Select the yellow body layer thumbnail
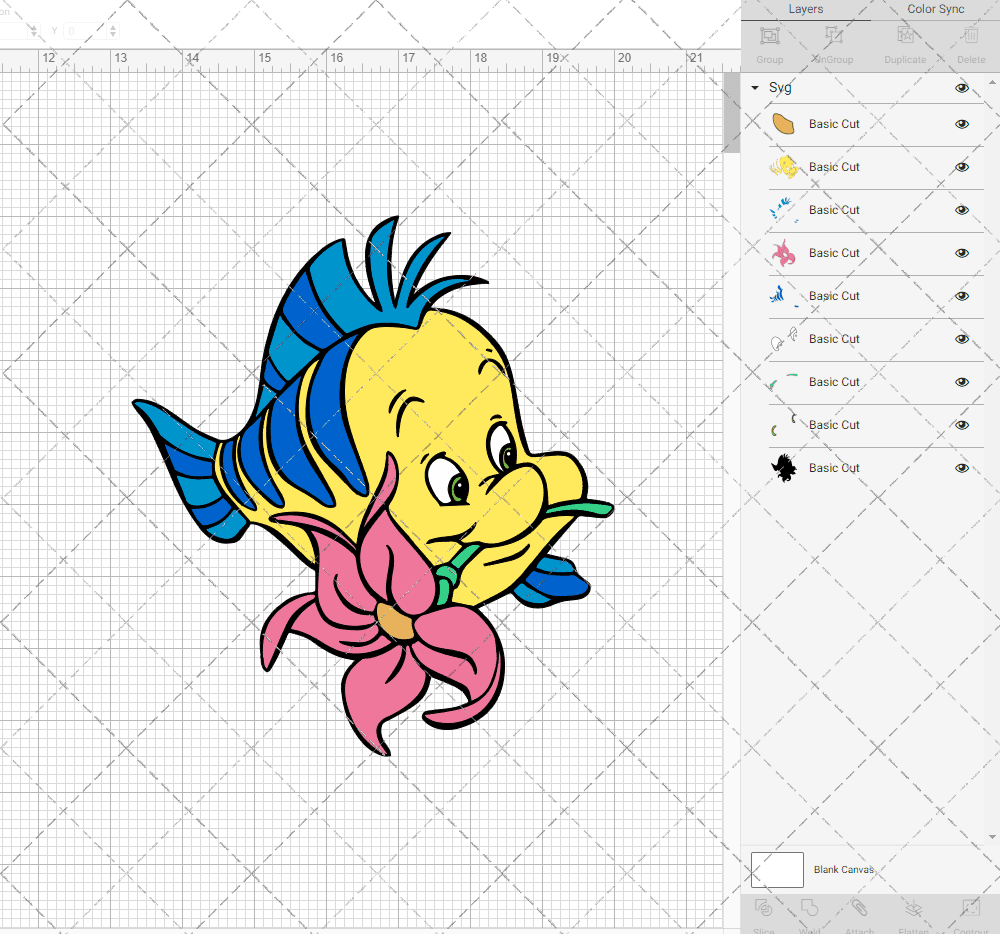Viewport: 1000px width, 934px height. (784, 167)
